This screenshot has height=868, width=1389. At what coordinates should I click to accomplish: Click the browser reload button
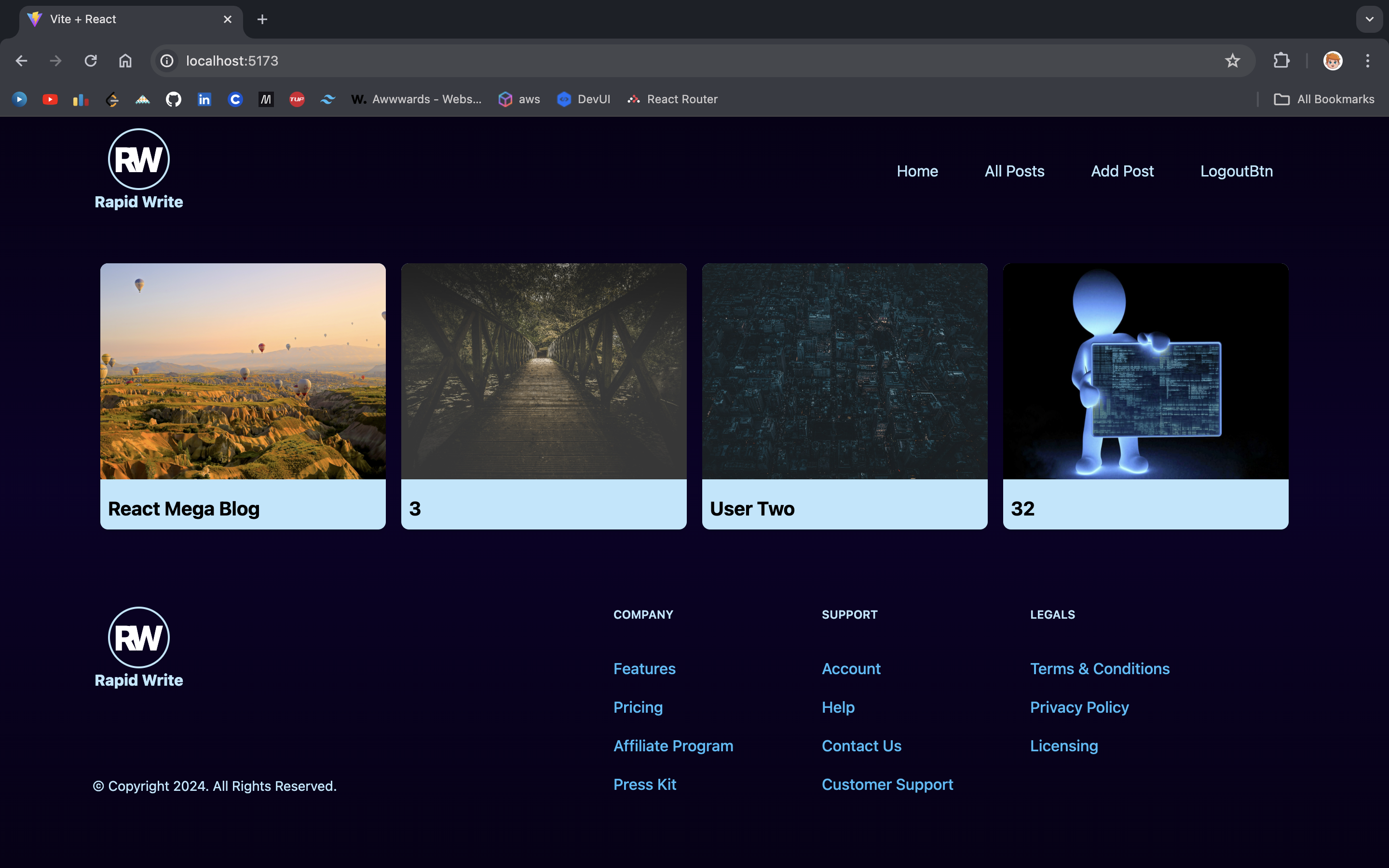(91, 61)
